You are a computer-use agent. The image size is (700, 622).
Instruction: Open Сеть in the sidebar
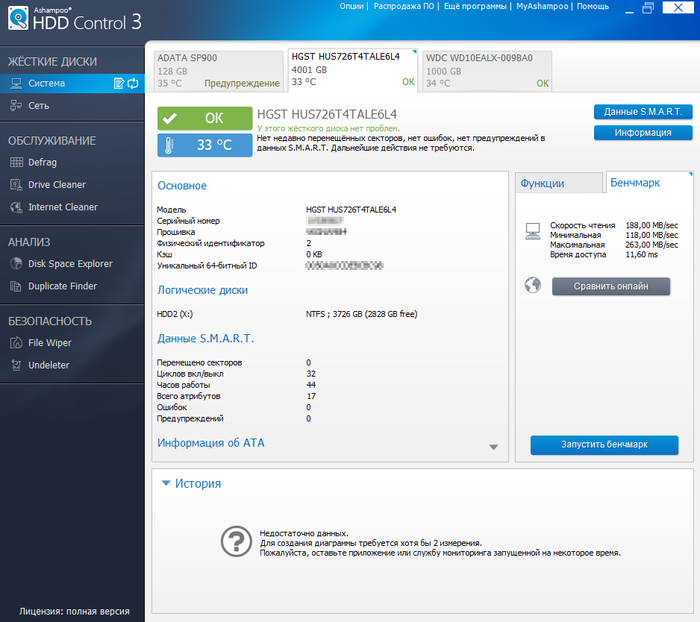[72, 106]
